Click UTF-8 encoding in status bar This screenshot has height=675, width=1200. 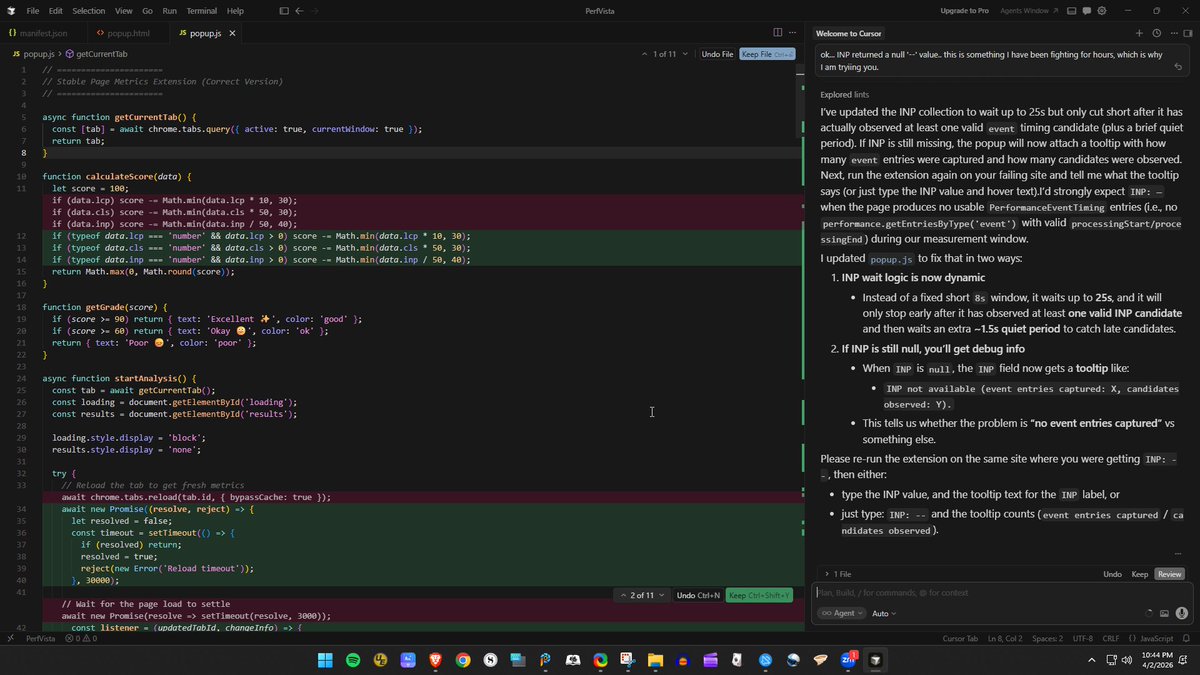coord(1083,638)
